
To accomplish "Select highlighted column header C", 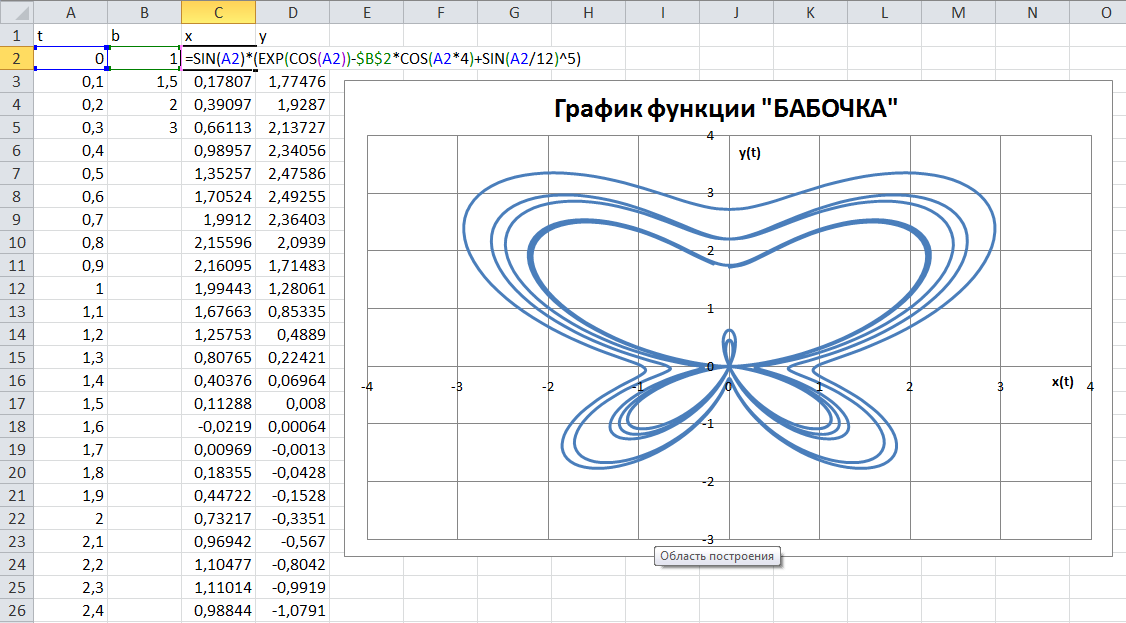I will pyautogui.click(x=218, y=12).
